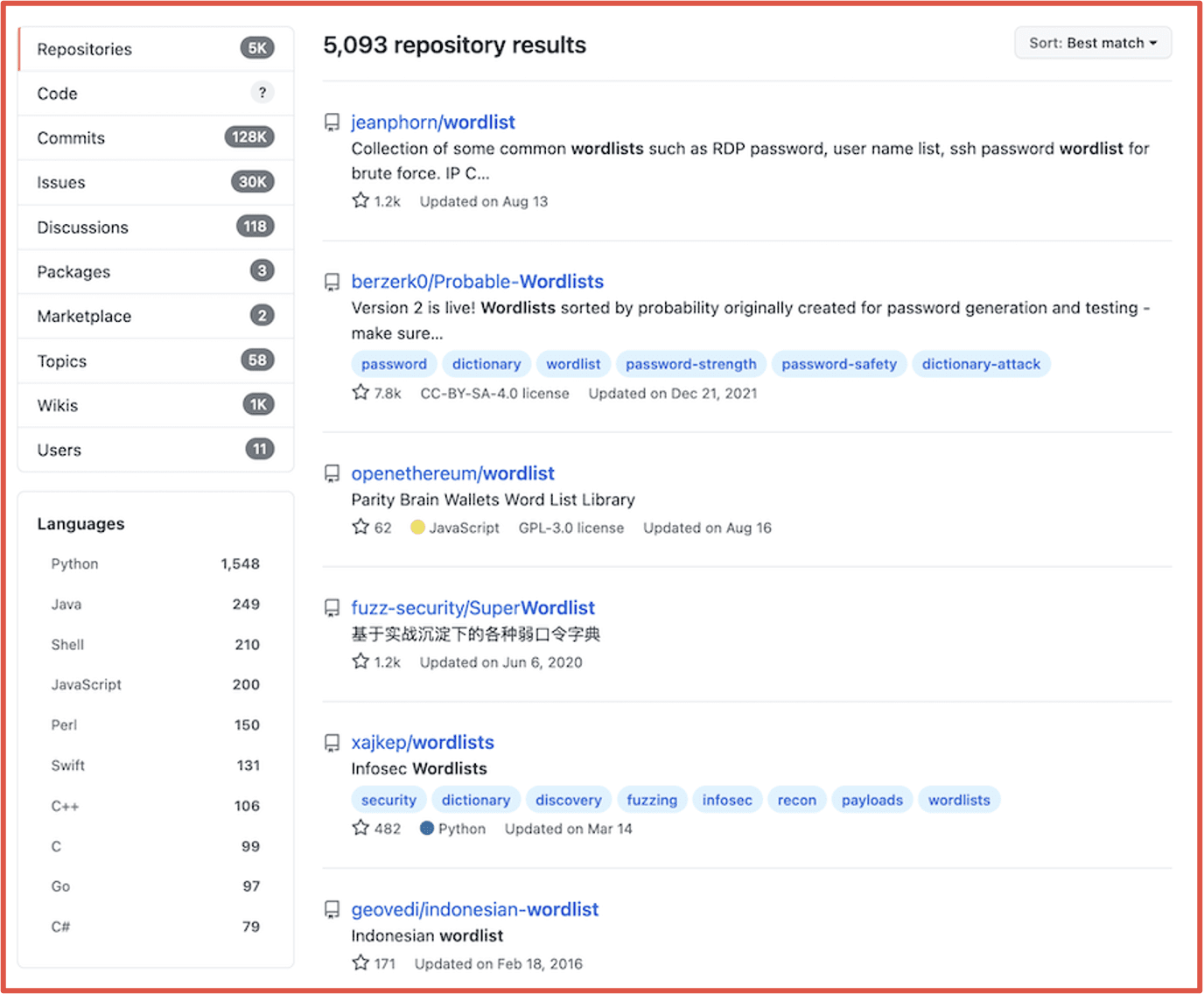Filter results by Go language
This screenshot has width=1204, height=994.
click(155, 886)
